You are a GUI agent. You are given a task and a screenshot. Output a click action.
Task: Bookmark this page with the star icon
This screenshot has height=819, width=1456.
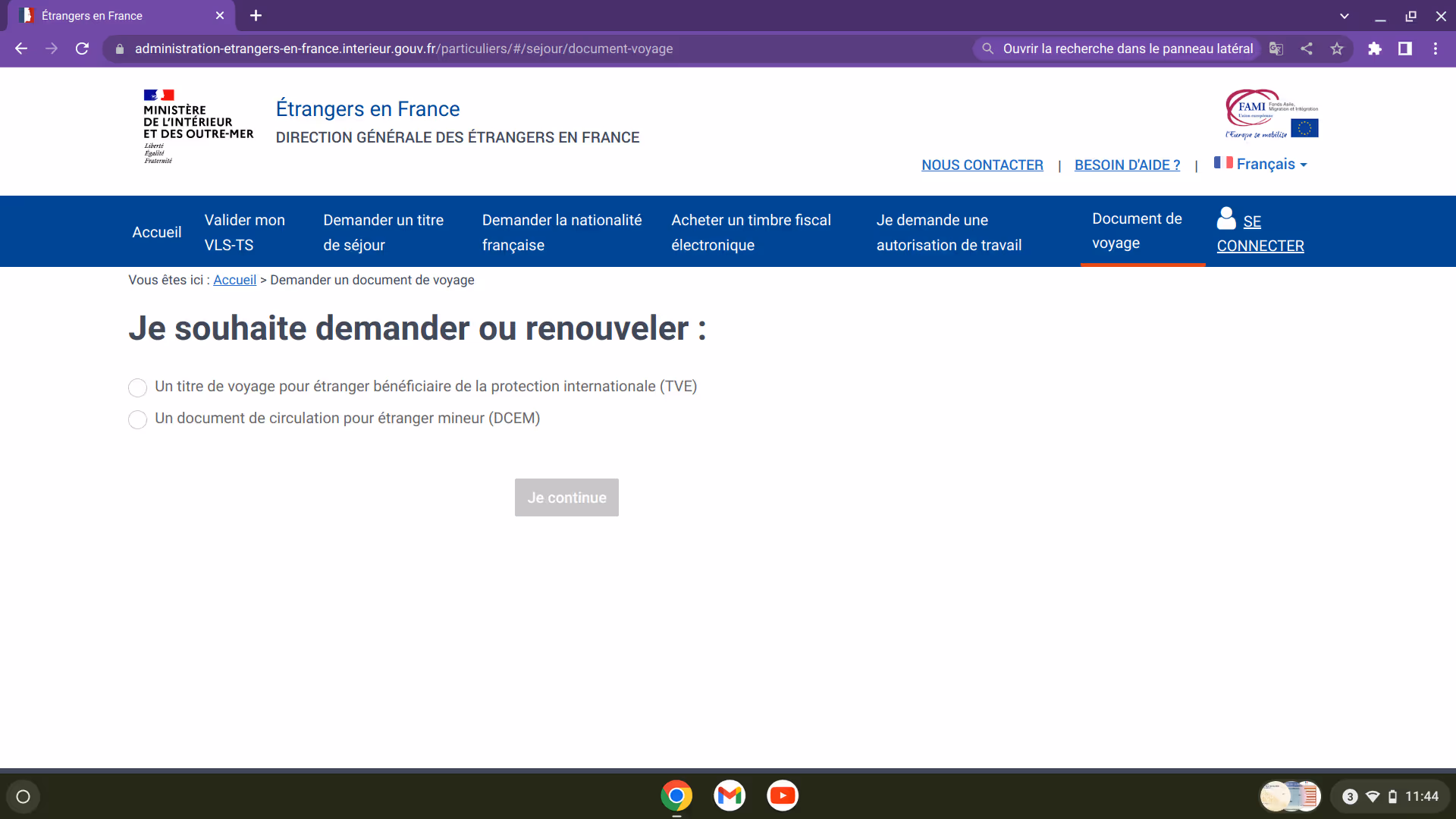click(1337, 49)
